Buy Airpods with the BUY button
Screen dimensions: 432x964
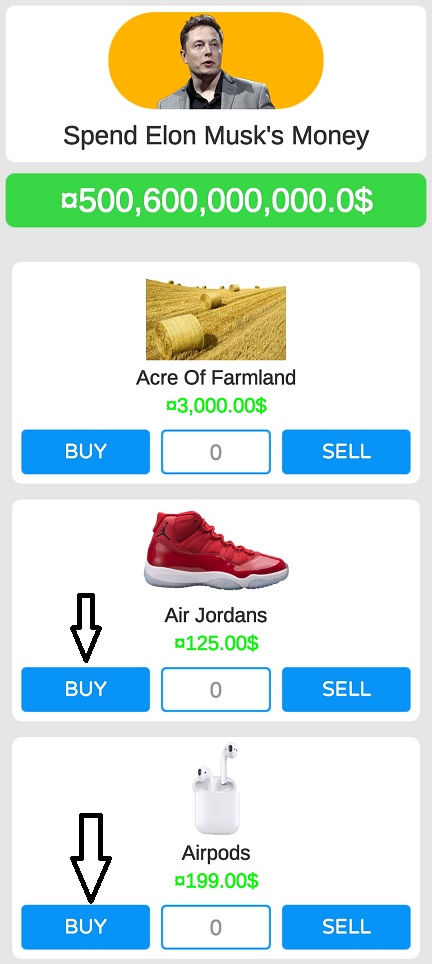pyautogui.click(x=85, y=927)
